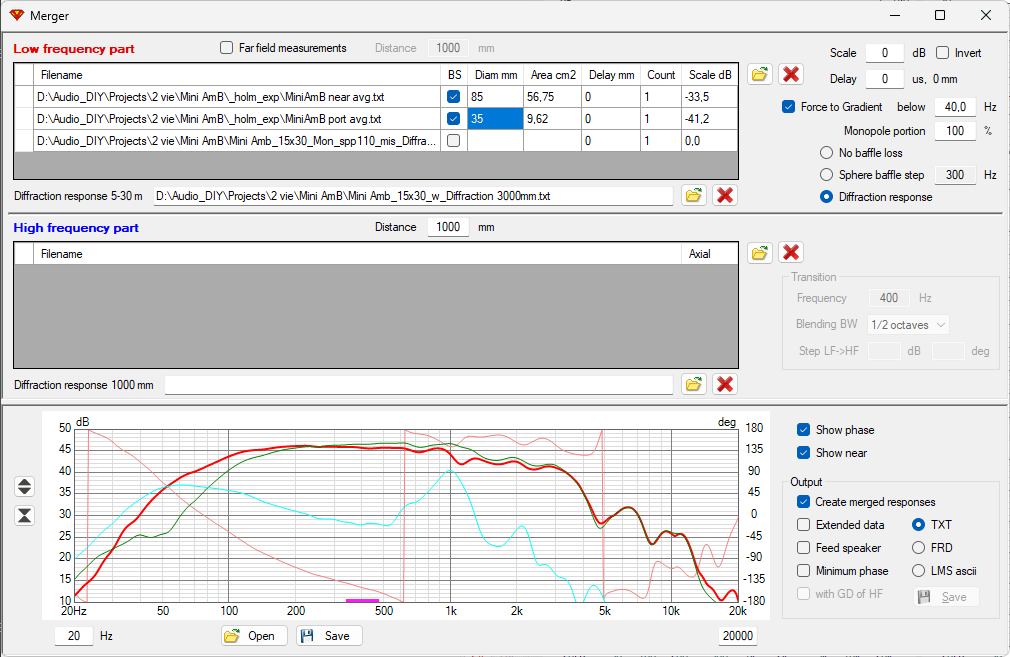Click the Diffraction response 5-30 m path field
The image size is (1010, 657).
pos(413,196)
